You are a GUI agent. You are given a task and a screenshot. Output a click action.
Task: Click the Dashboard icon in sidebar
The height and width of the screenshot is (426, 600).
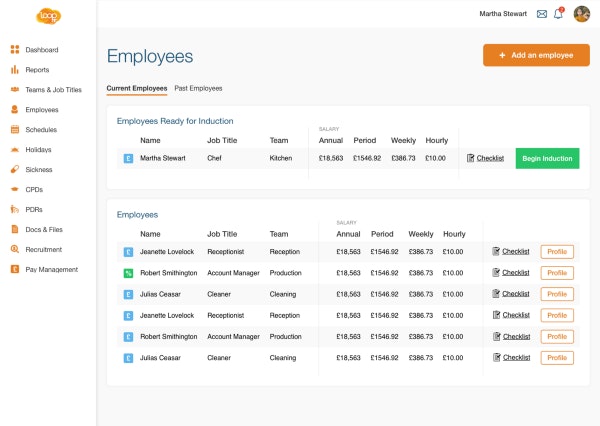click(x=15, y=49)
